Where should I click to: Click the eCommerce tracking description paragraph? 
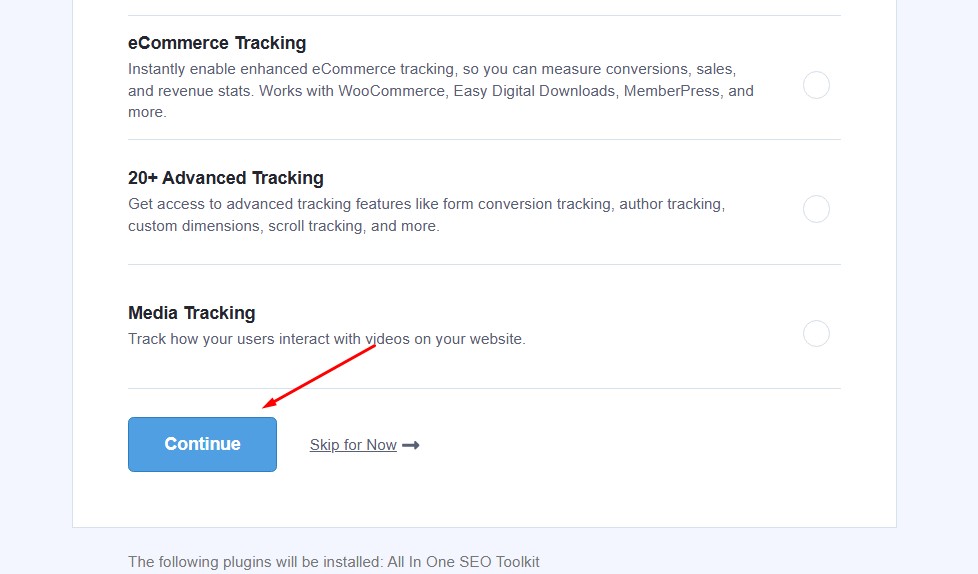tap(440, 90)
